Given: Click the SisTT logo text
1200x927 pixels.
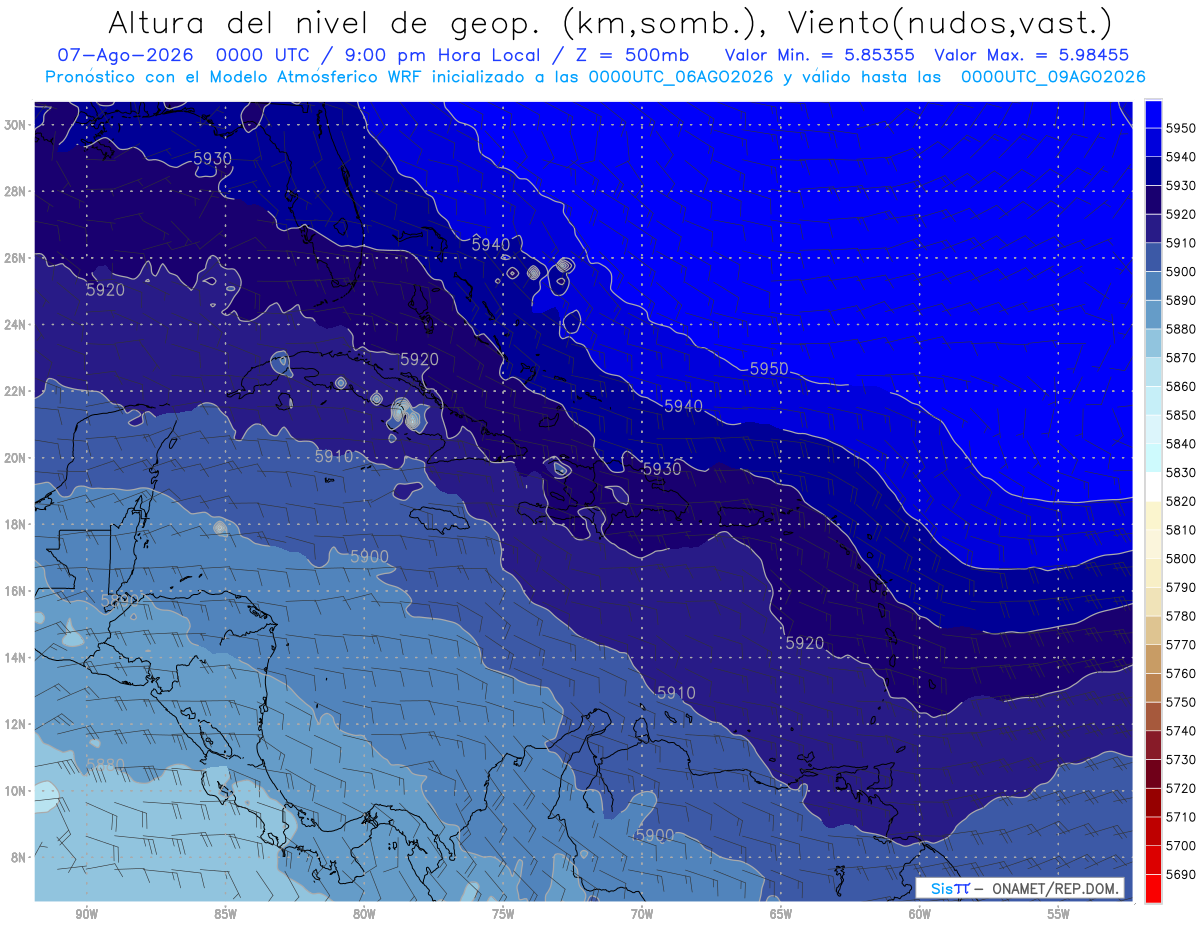Looking at the screenshot, I should [x=949, y=889].
